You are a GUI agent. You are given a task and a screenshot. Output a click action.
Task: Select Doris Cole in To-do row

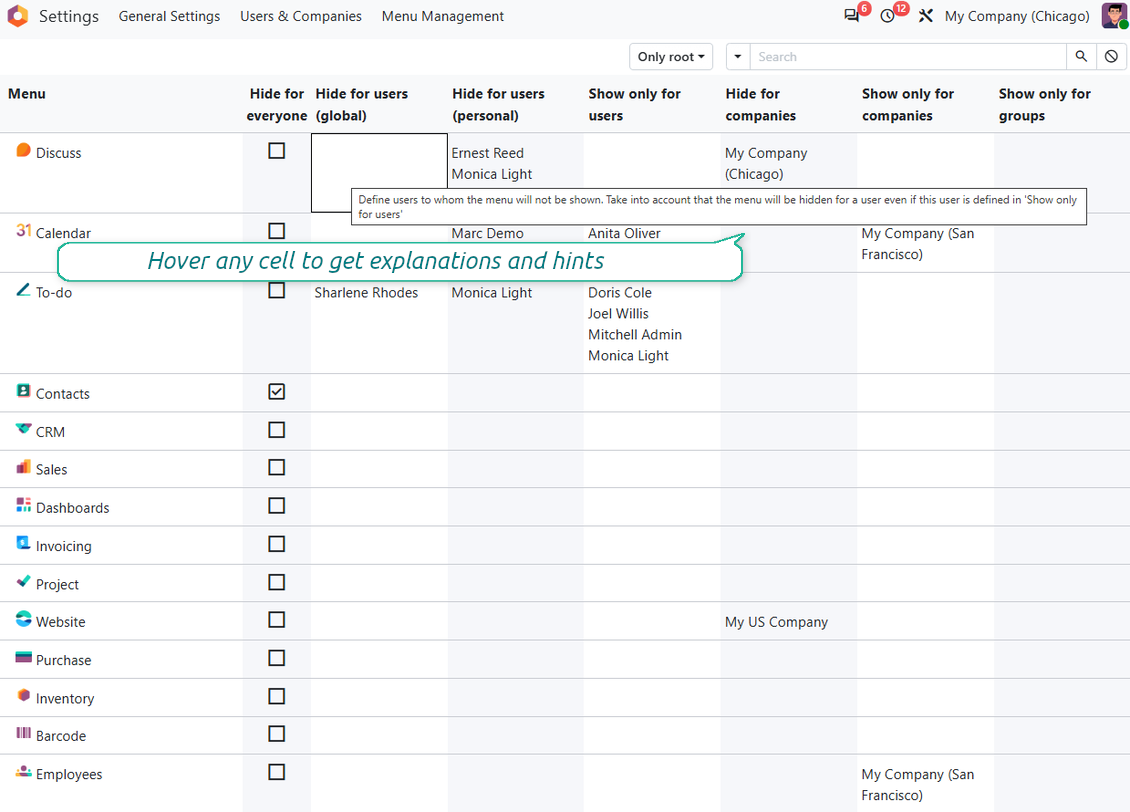pyautogui.click(x=620, y=293)
